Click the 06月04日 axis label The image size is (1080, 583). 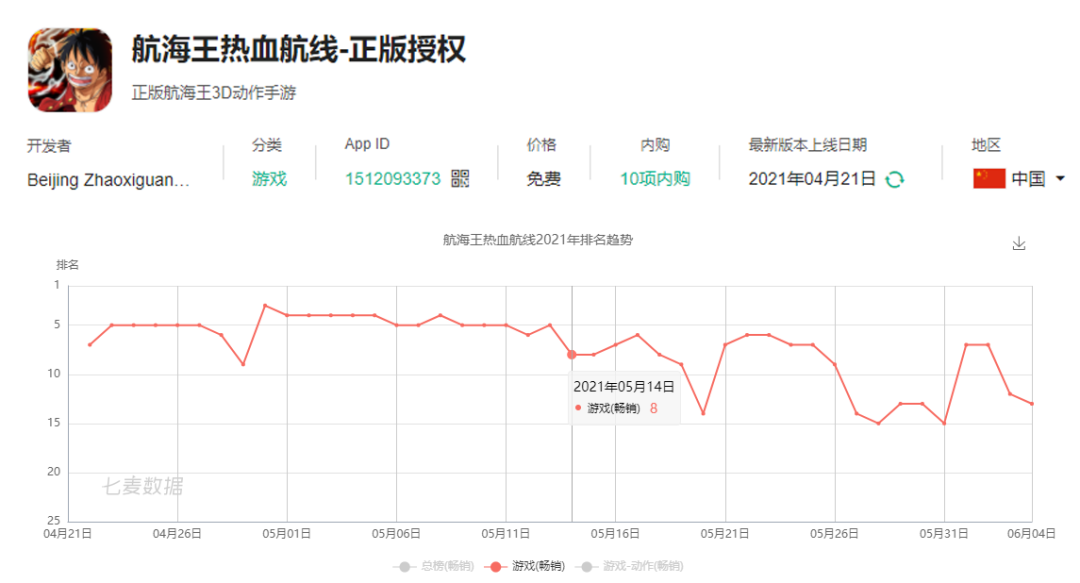(1031, 534)
